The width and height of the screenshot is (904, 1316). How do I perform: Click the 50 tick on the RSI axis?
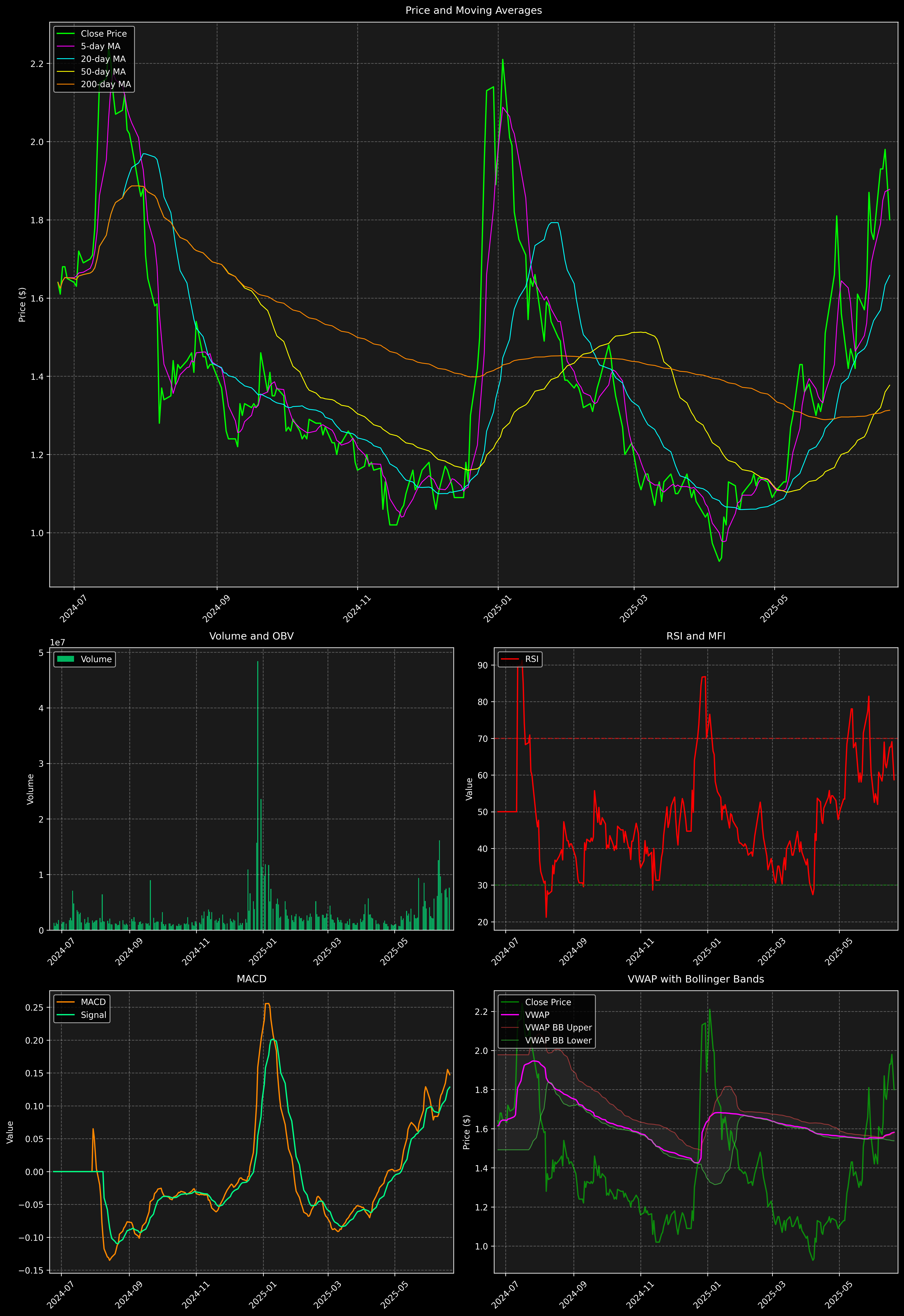pyautogui.click(x=483, y=812)
